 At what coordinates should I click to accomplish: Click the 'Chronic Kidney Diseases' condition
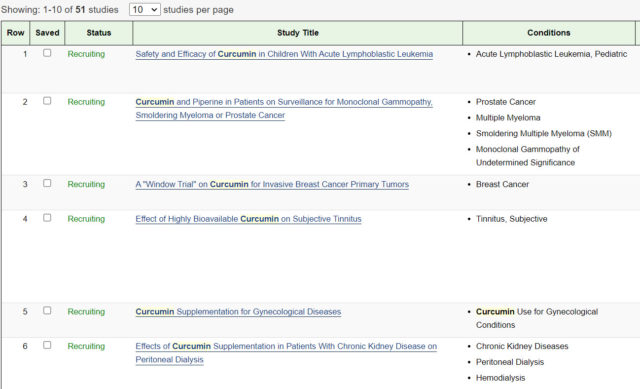pyautogui.click(x=522, y=346)
